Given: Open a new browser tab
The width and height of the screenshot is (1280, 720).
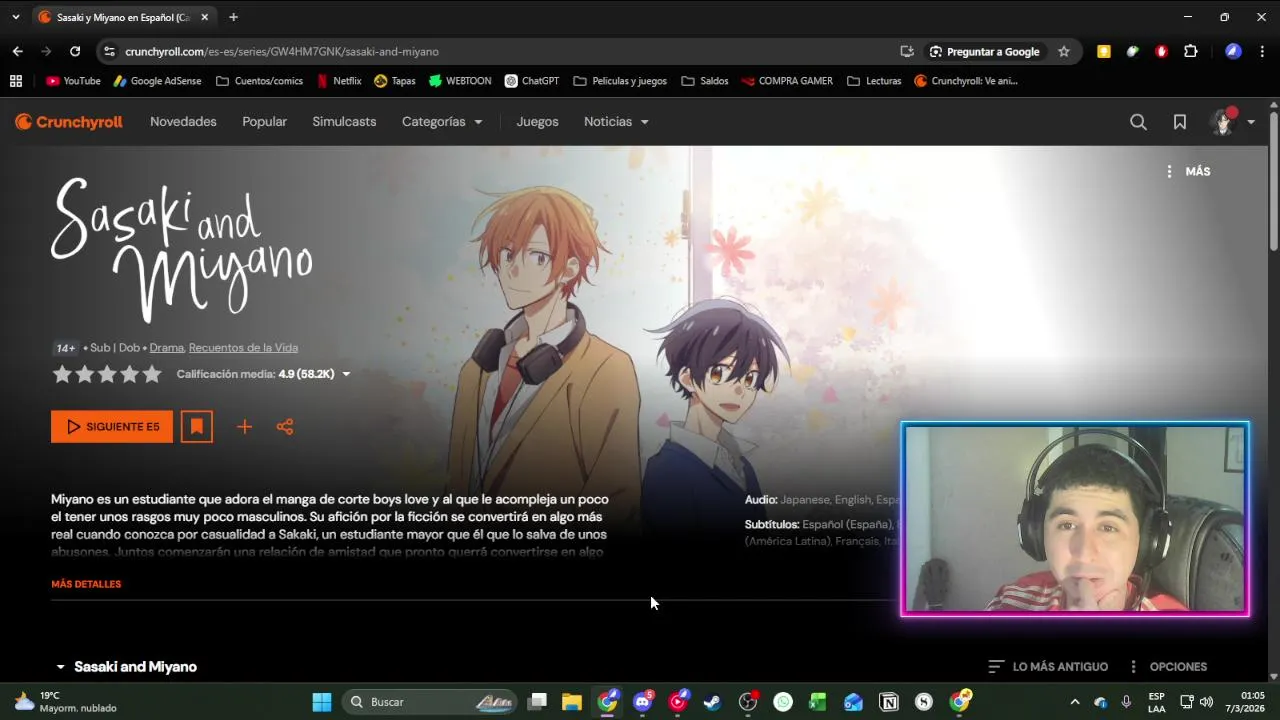Looking at the screenshot, I should coord(233,17).
